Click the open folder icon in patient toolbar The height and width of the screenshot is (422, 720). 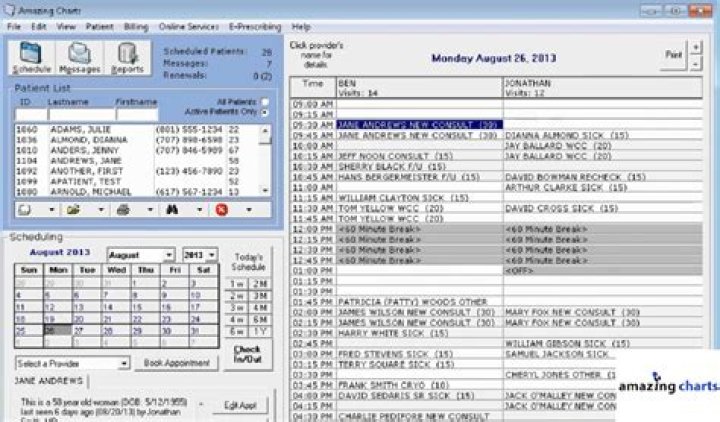pyautogui.click(x=73, y=210)
